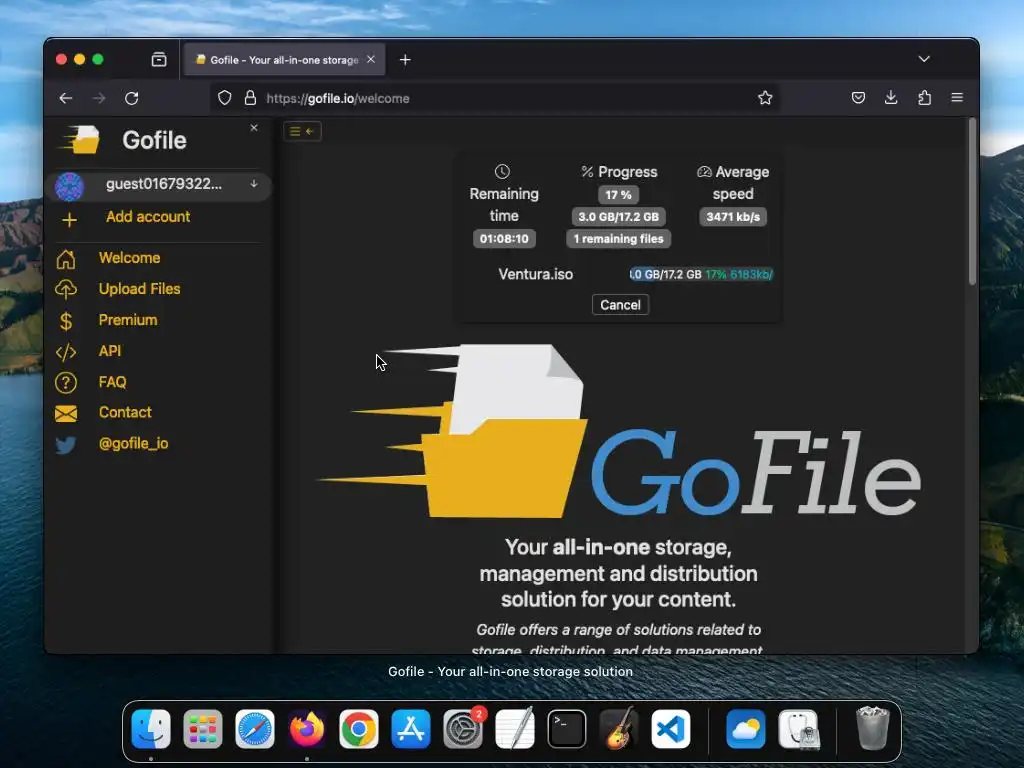Open the Firefox extensions icon
This screenshot has width=1024, height=768.
pos(924,98)
